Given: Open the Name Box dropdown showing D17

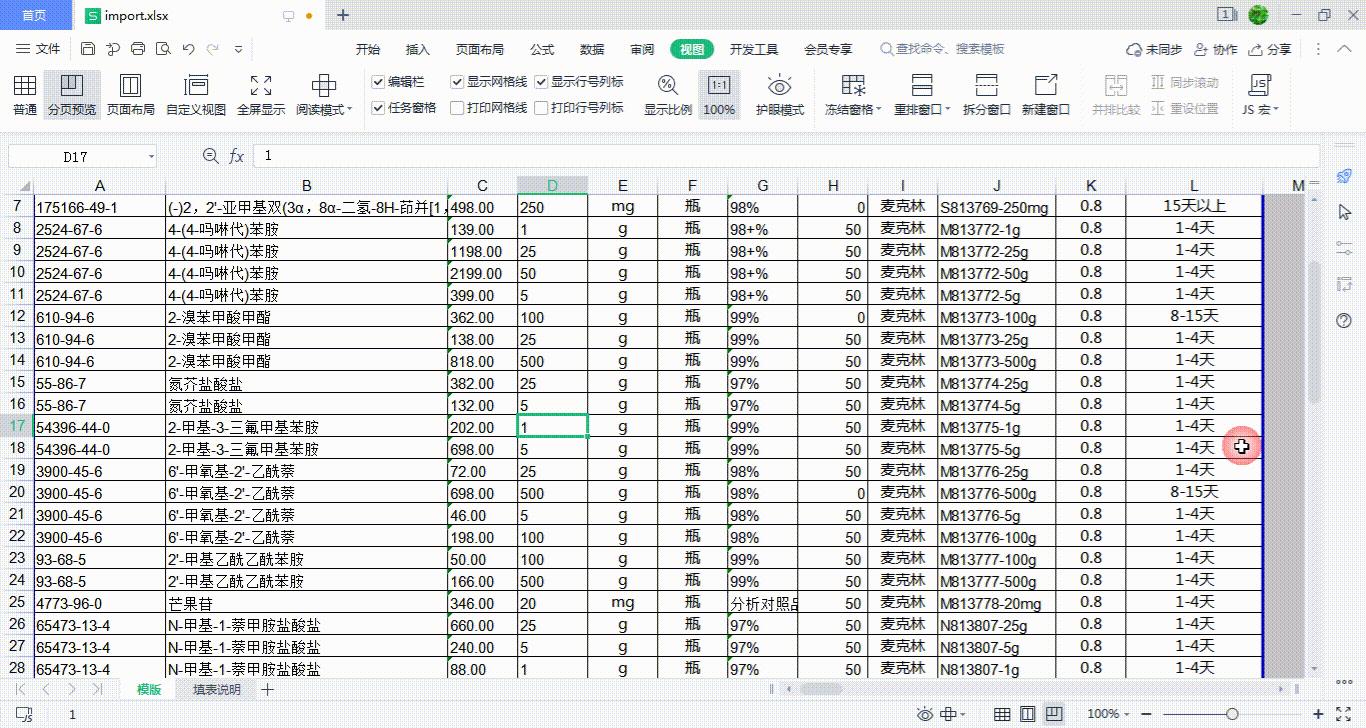Looking at the screenshot, I should [x=152, y=156].
